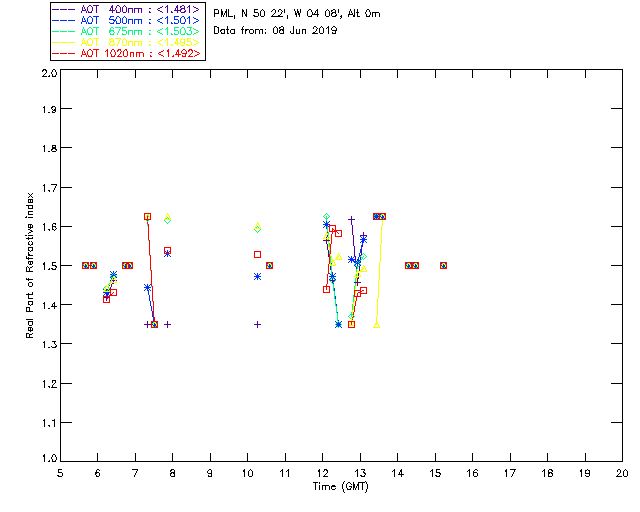Click the green dashed line sample in legend
640x512 pixels.
(x=64, y=31)
